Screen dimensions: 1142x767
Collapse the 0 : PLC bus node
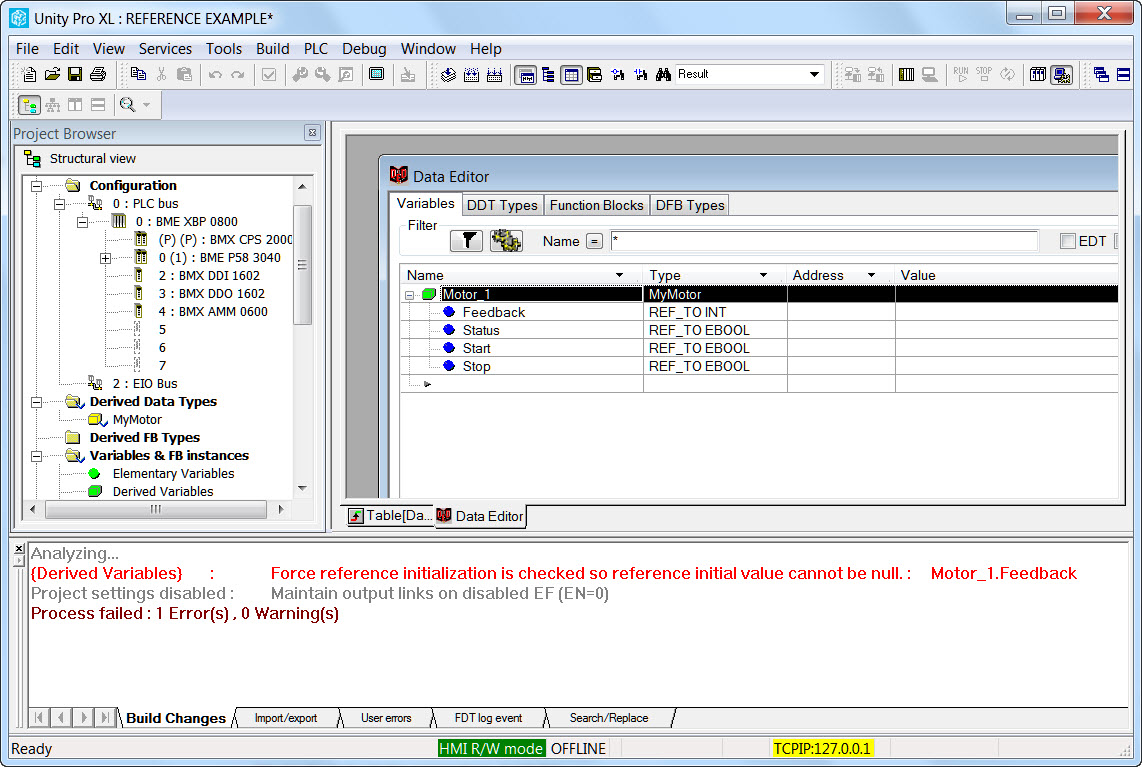[x=60, y=204]
